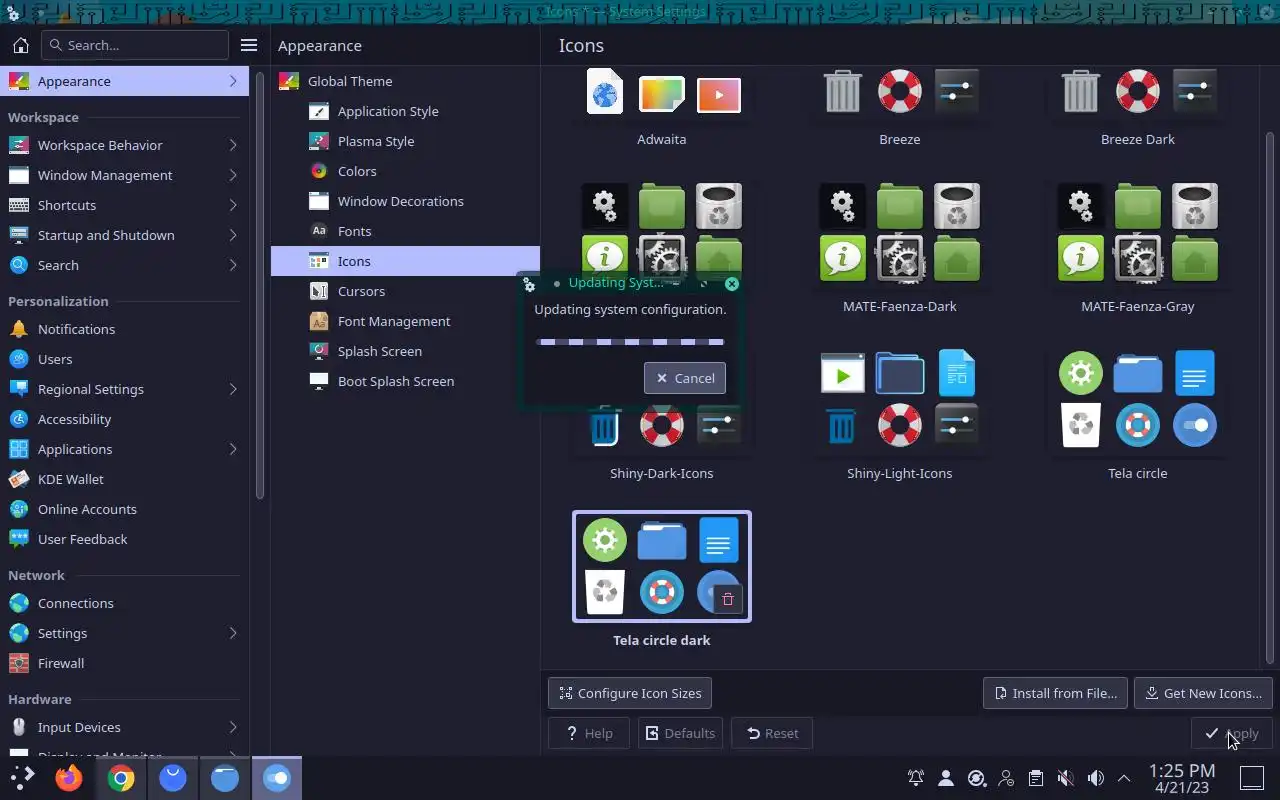Cancel the updating system configuration dialog

tap(685, 378)
